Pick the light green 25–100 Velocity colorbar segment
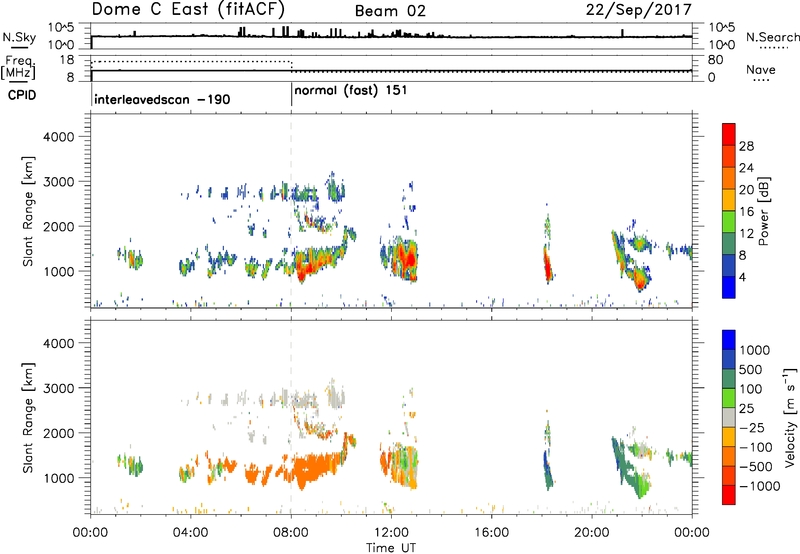800x554 pixels. point(729,398)
